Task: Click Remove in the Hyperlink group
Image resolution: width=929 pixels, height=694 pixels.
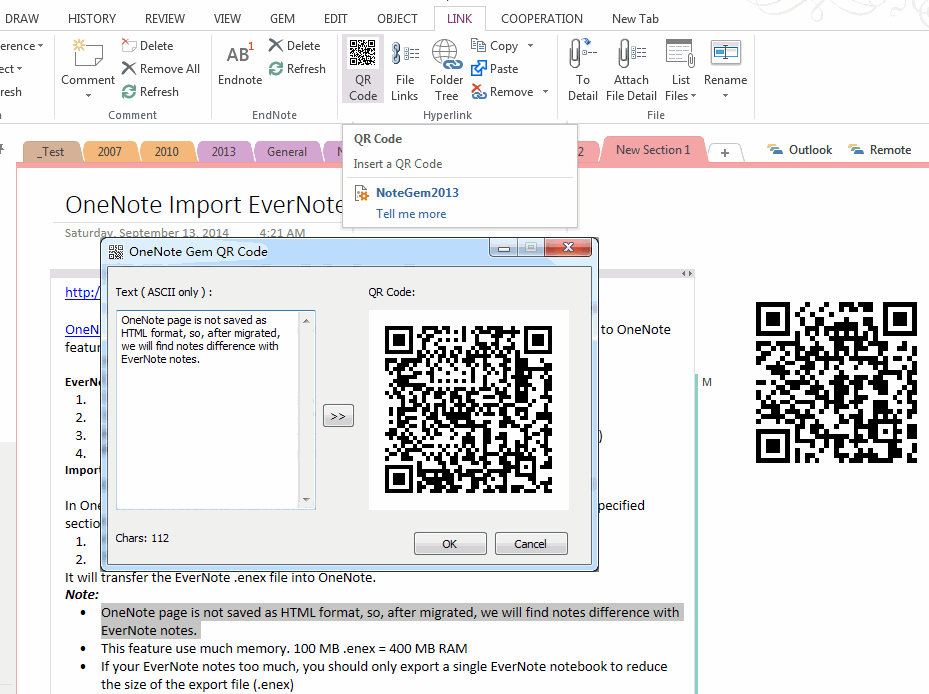Action: [502, 92]
